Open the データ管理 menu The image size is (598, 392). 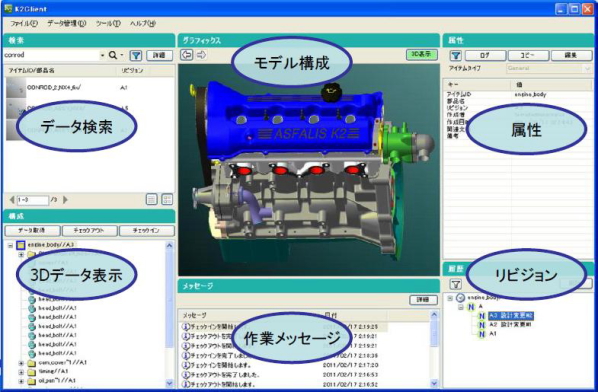pyautogui.click(x=67, y=24)
